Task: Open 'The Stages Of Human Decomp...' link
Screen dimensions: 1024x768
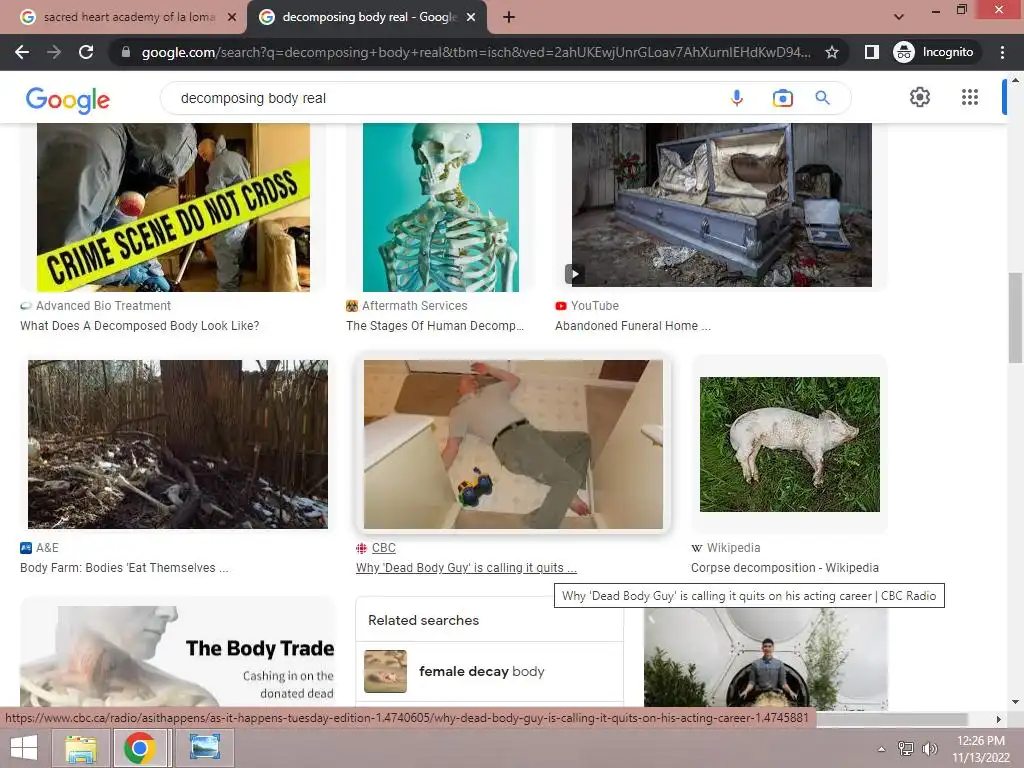Action: [x=435, y=325]
